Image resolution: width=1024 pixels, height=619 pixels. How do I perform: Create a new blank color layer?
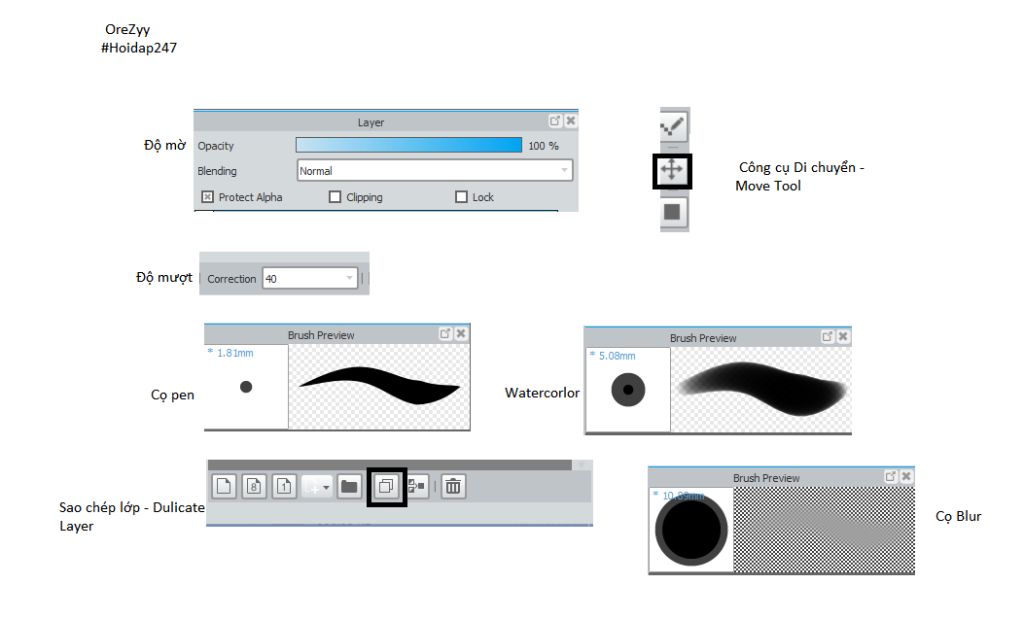(x=224, y=486)
